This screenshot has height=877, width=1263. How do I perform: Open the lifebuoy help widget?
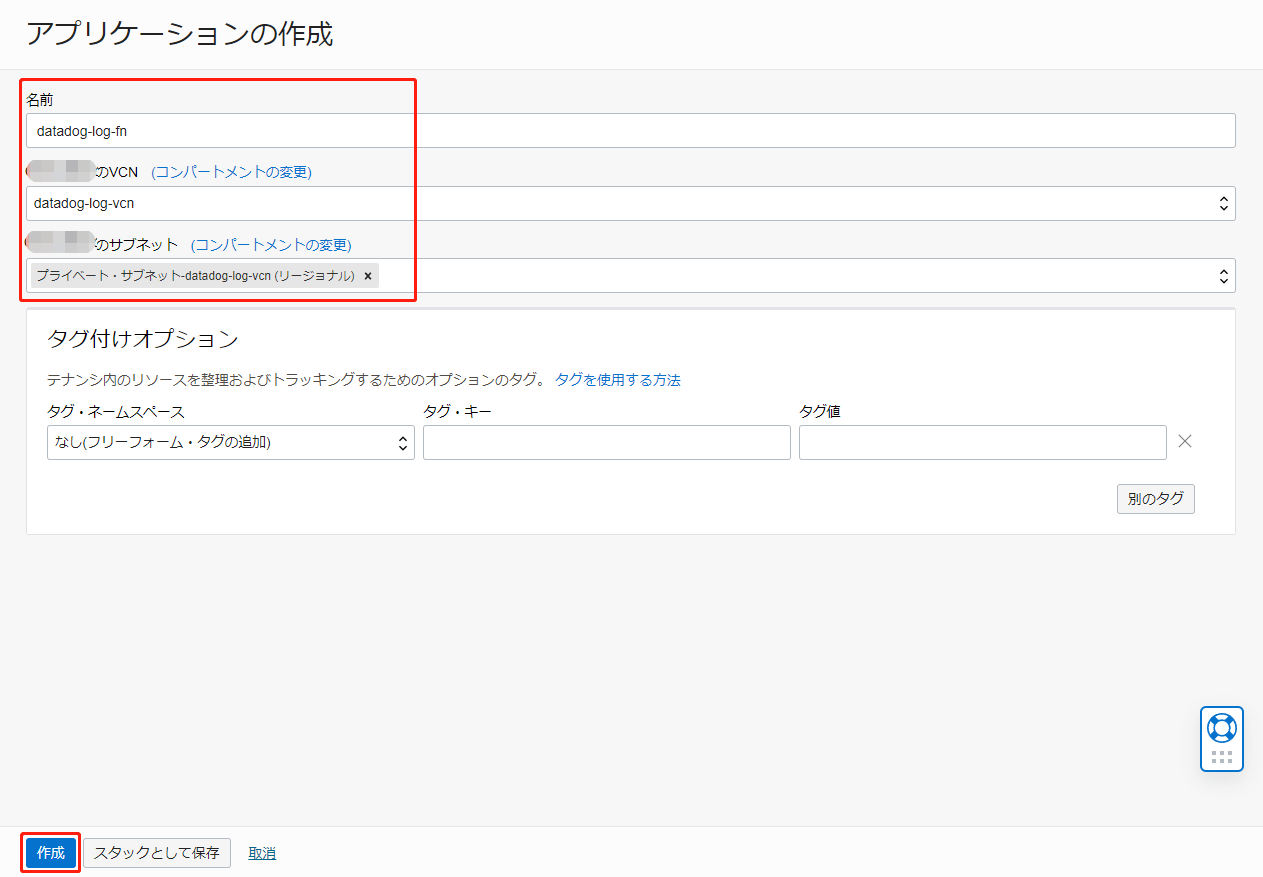click(1221, 727)
